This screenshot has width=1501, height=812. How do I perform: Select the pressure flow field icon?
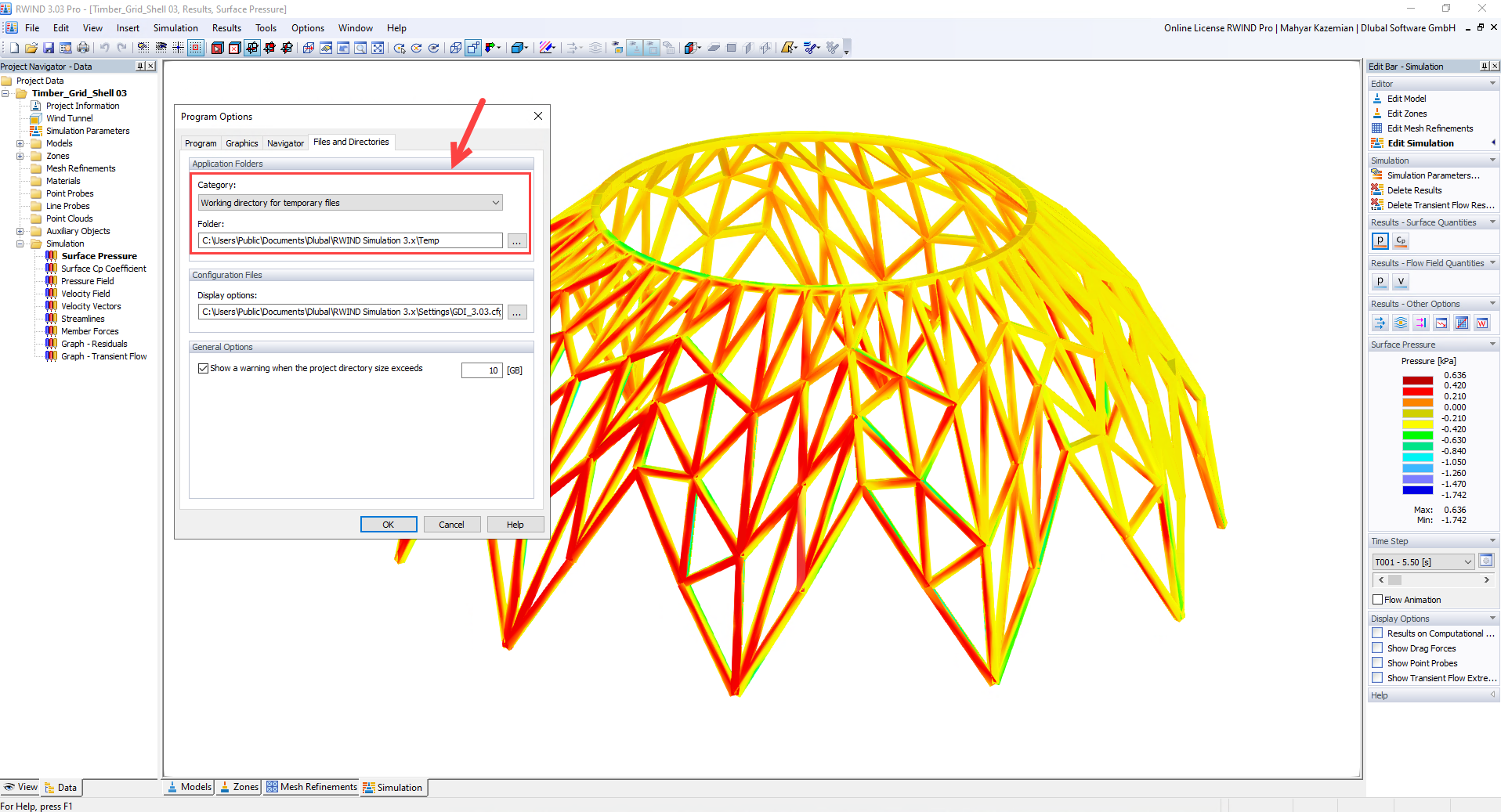[x=1380, y=281]
